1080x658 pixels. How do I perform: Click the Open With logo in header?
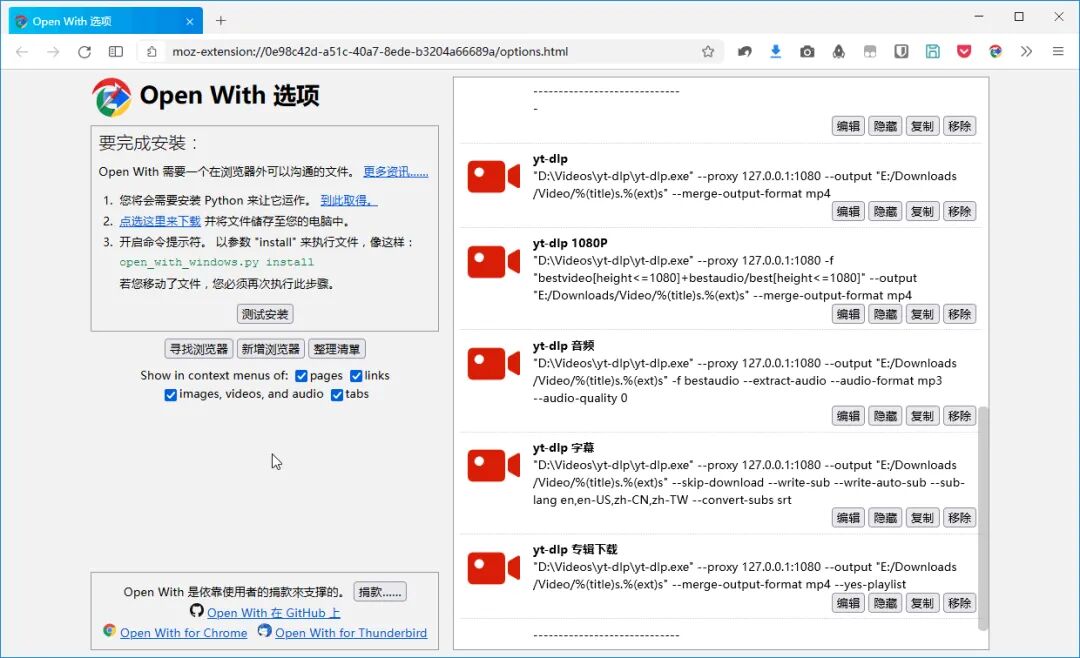112,97
